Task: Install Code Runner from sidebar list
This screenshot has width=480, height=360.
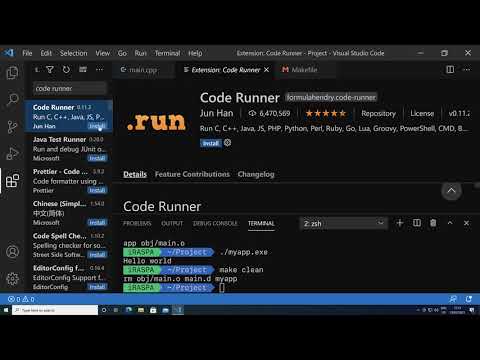Action: (97, 126)
